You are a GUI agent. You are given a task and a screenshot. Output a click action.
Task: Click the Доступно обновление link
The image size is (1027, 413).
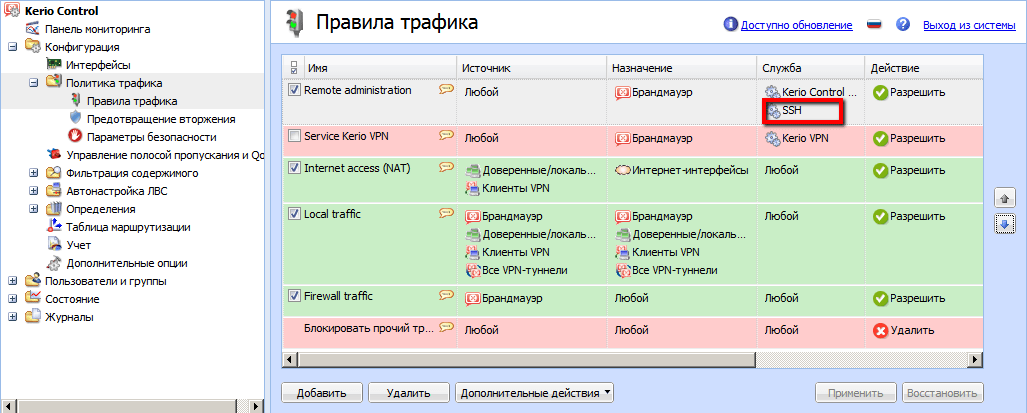click(796, 26)
